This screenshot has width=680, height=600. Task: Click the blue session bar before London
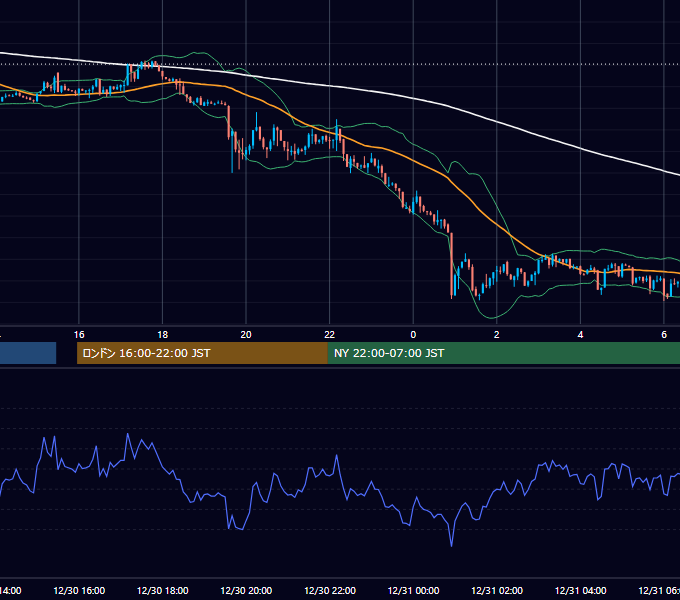28,353
